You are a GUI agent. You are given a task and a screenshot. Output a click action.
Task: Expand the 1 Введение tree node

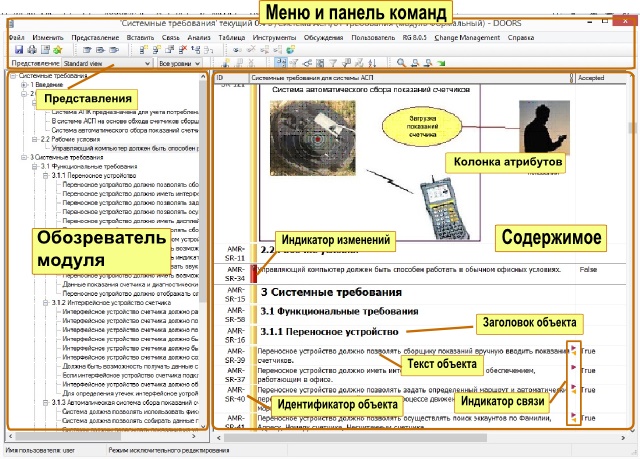(24, 85)
